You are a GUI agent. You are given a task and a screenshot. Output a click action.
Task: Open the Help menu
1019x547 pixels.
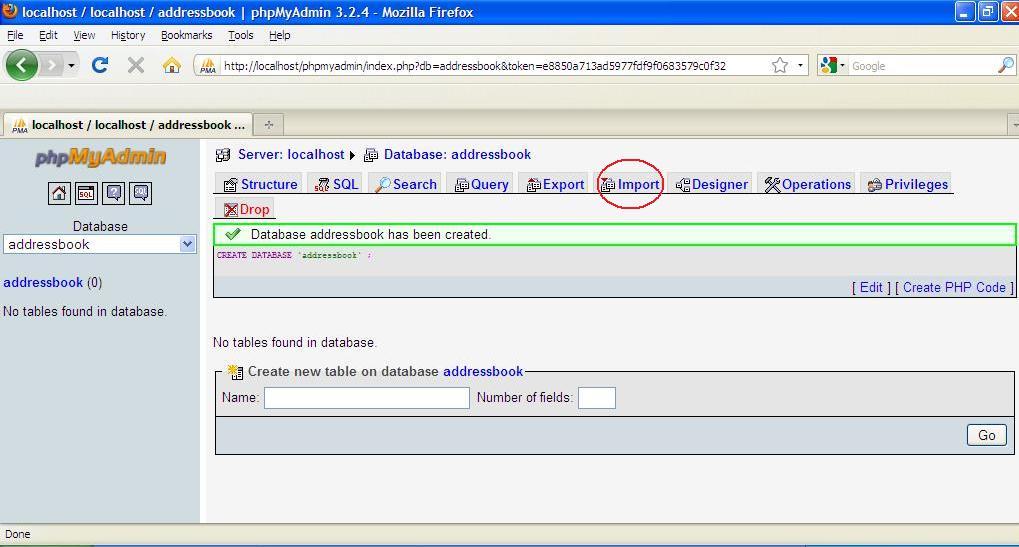pyautogui.click(x=279, y=35)
